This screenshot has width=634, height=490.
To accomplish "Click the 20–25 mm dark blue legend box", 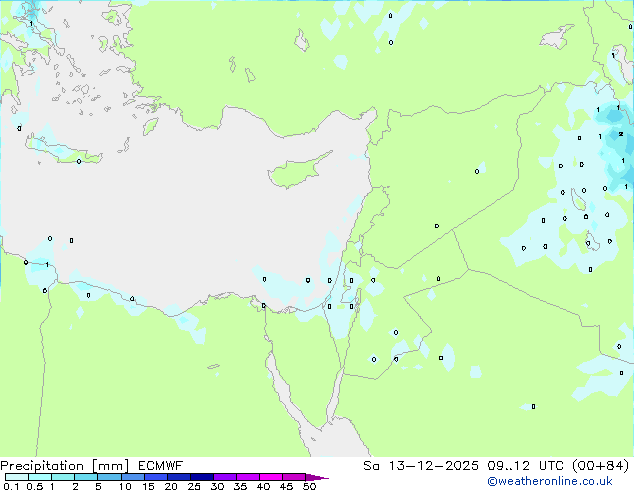I will (179, 477).
